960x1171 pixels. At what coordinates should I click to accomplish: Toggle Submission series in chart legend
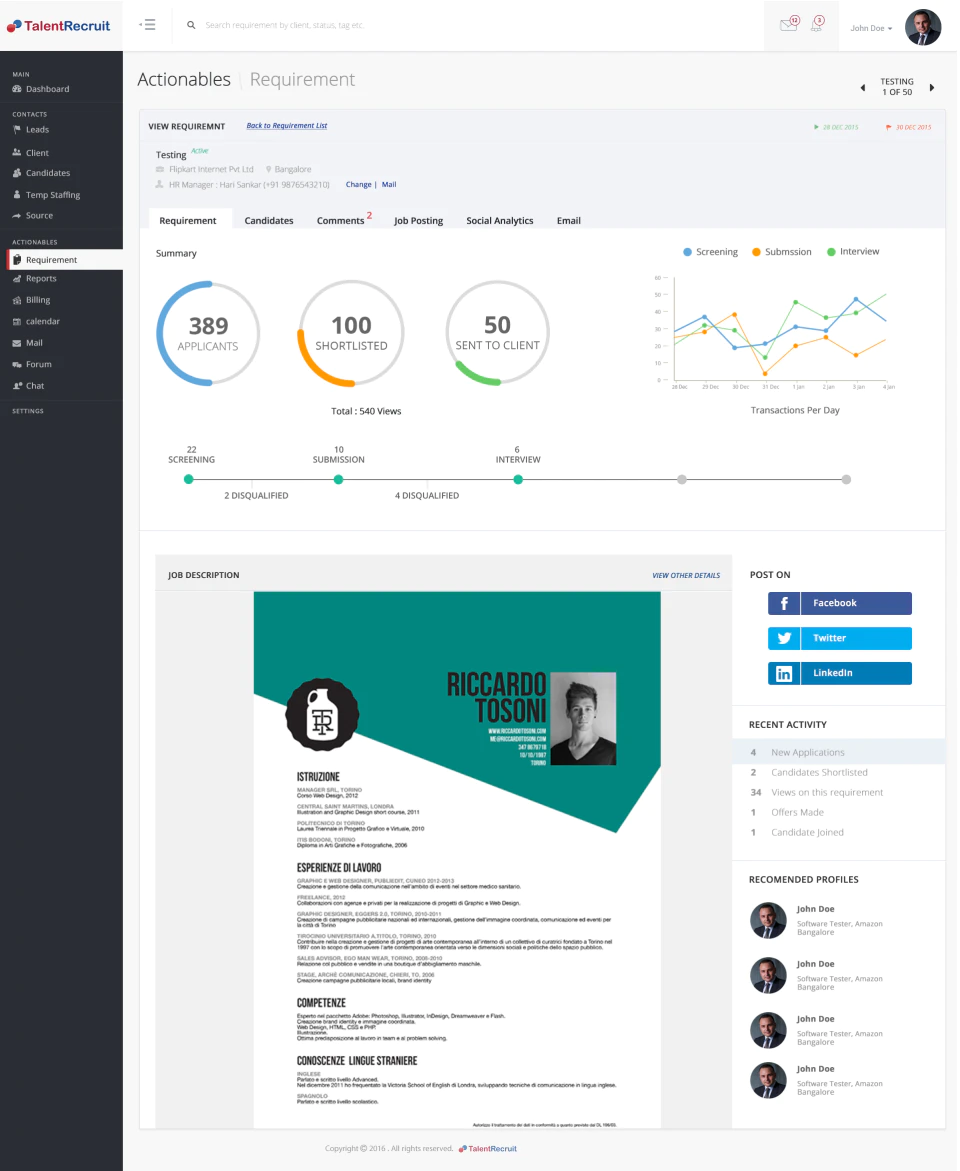point(782,252)
